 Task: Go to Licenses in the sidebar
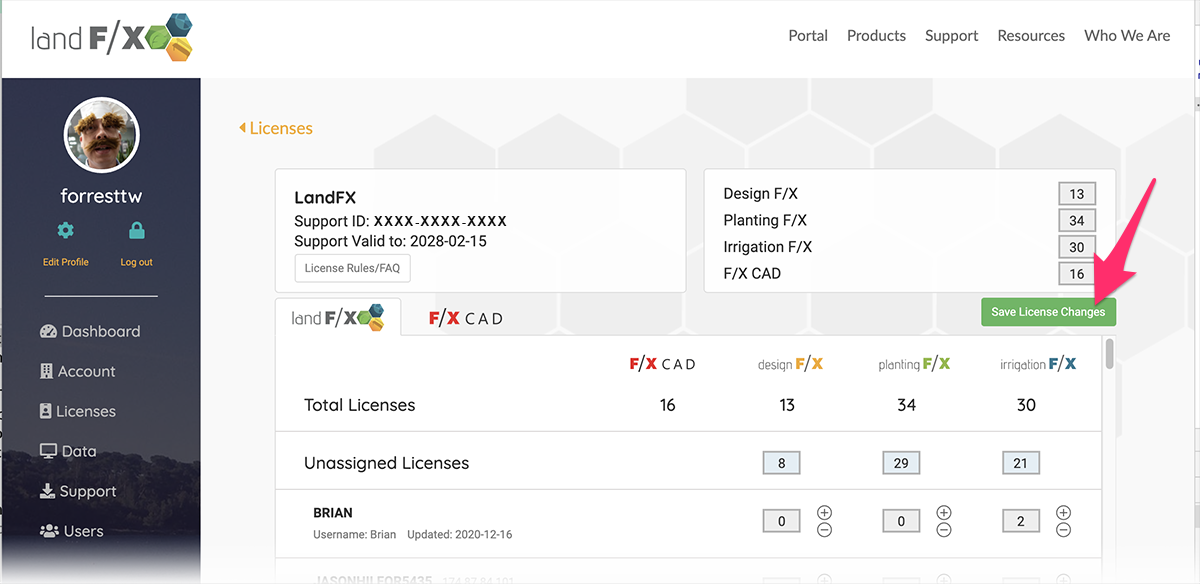tap(77, 411)
